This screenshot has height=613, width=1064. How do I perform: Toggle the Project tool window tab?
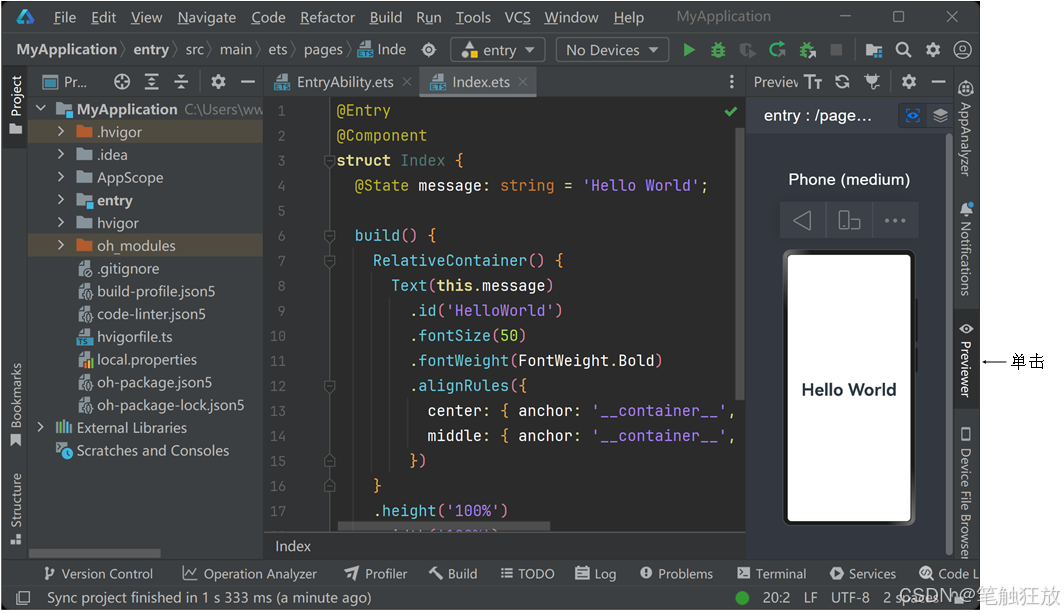(16, 106)
